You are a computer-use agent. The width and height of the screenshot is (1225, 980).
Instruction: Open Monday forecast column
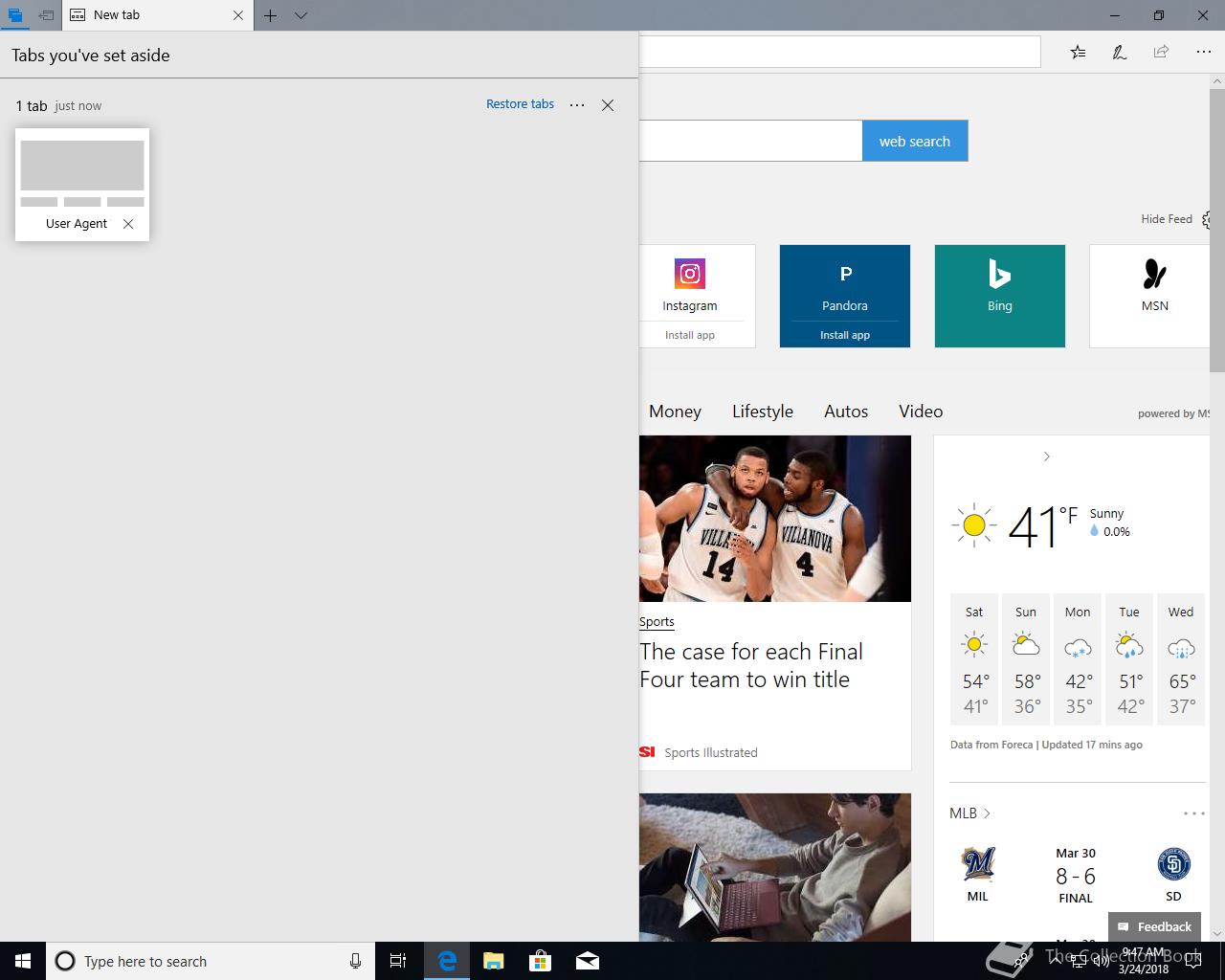(x=1078, y=659)
